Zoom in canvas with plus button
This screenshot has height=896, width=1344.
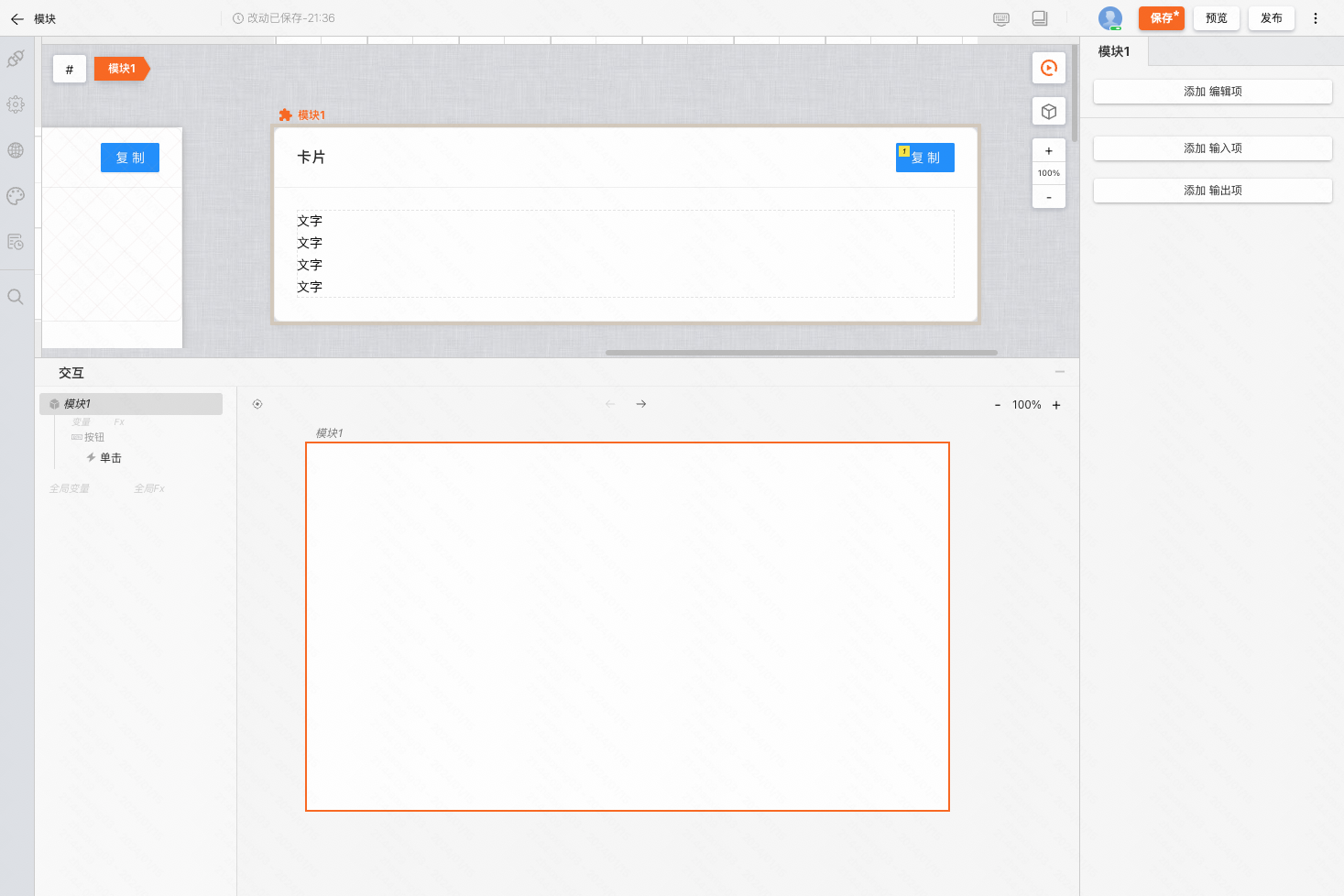pyautogui.click(x=1049, y=151)
